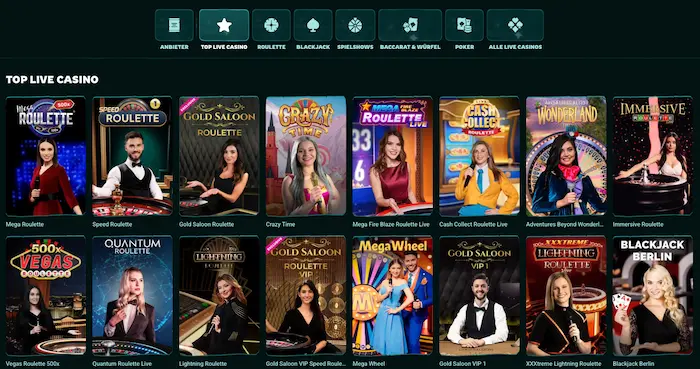Click "Cash Collect Roulette Live" title text
This screenshot has height=369, width=700.
click(473, 224)
